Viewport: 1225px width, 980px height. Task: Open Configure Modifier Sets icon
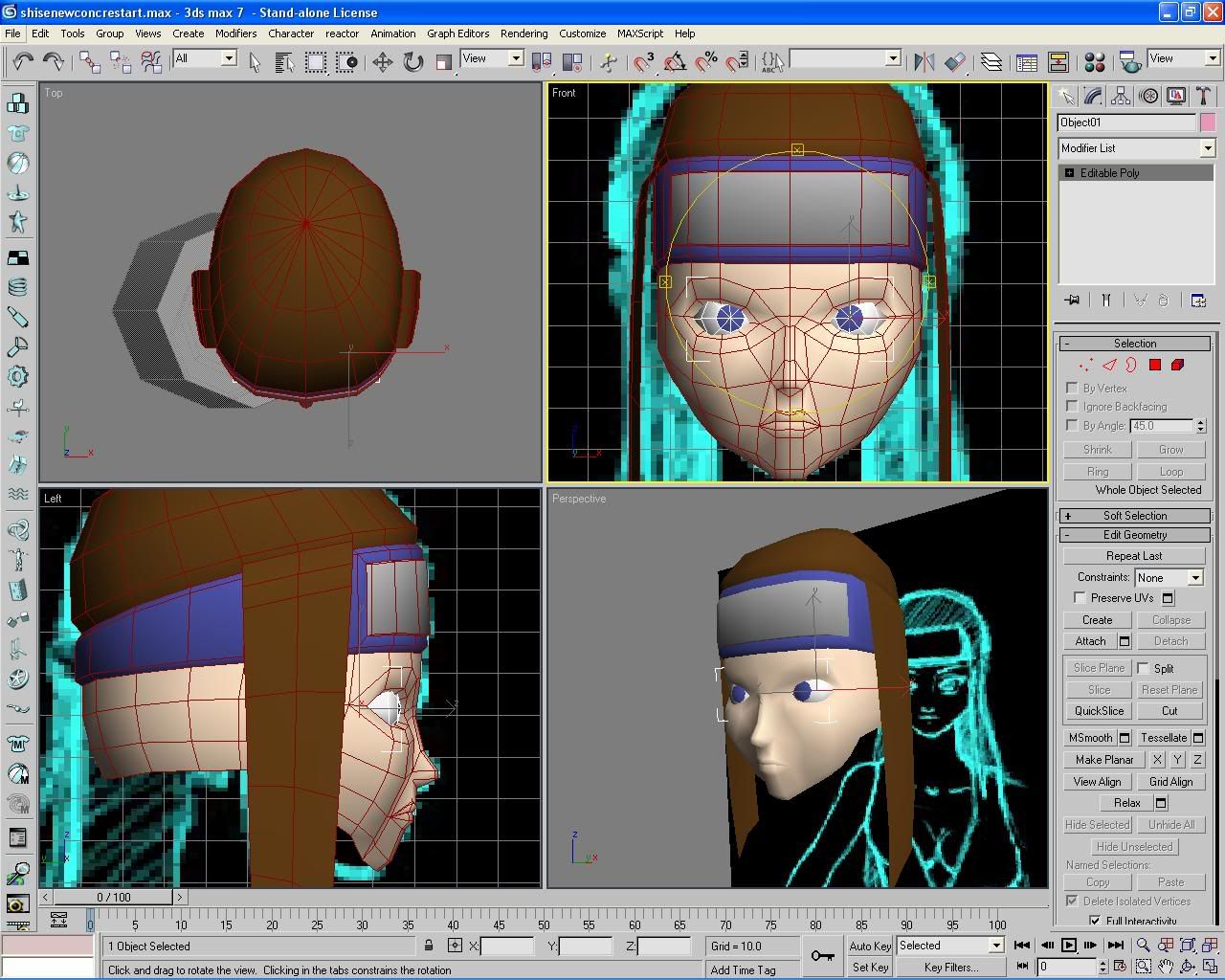pyautogui.click(x=1198, y=300)
